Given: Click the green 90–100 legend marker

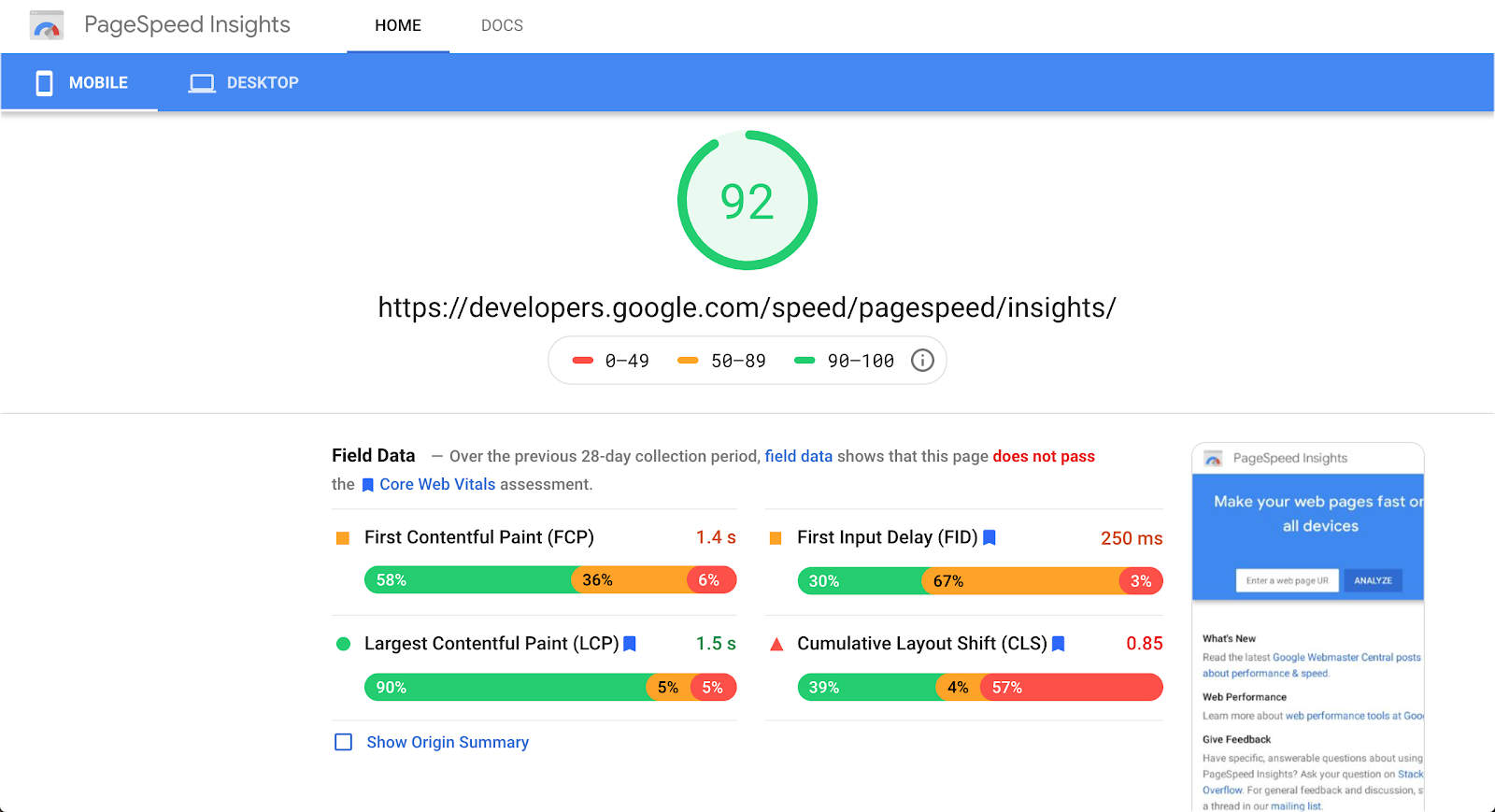Looking at the screenshot, I should point(804,361).
